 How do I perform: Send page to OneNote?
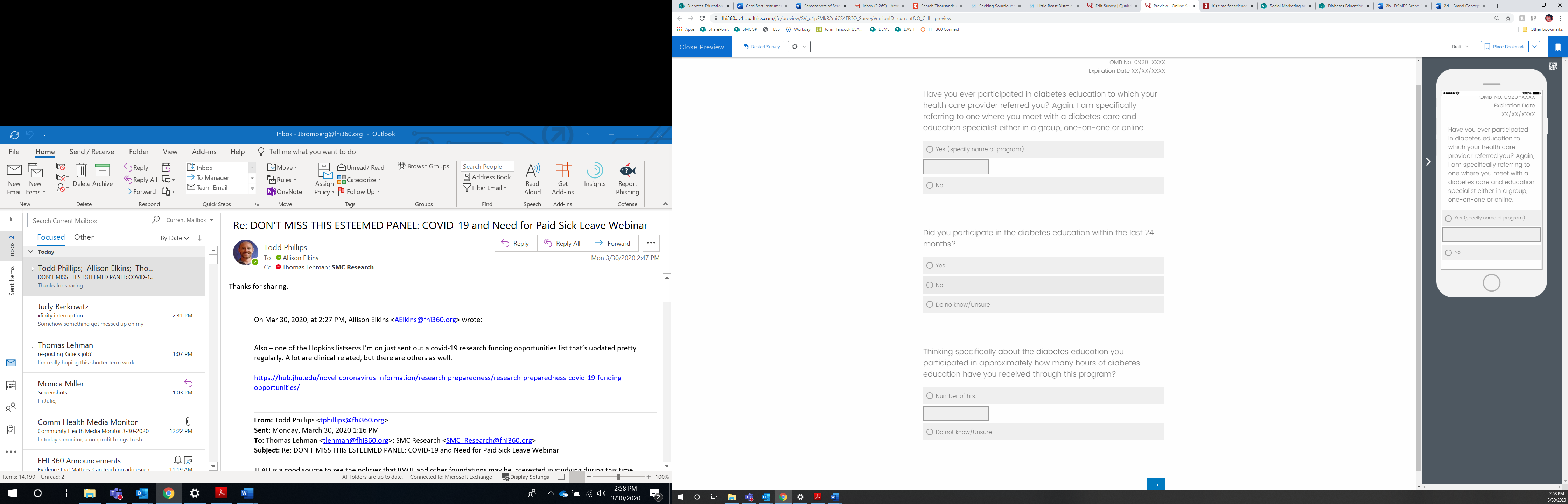click(x=285, y=192)
